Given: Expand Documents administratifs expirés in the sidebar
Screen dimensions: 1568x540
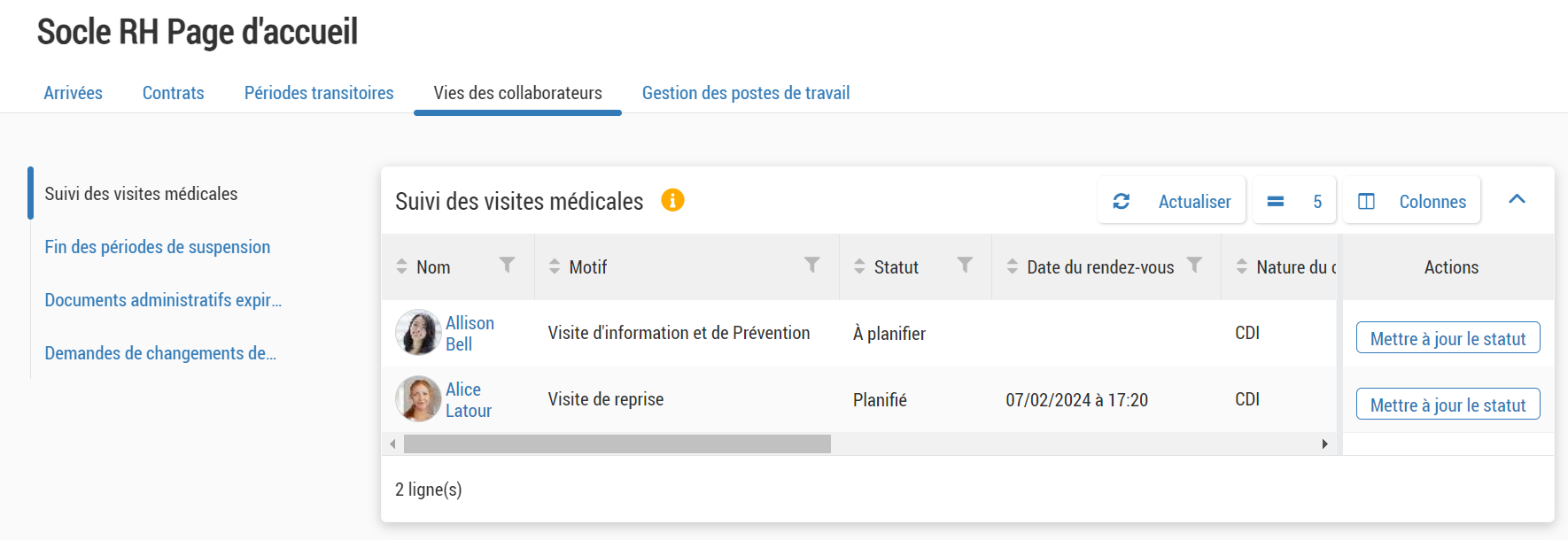Looking at the screenshot, I should 163,300.
